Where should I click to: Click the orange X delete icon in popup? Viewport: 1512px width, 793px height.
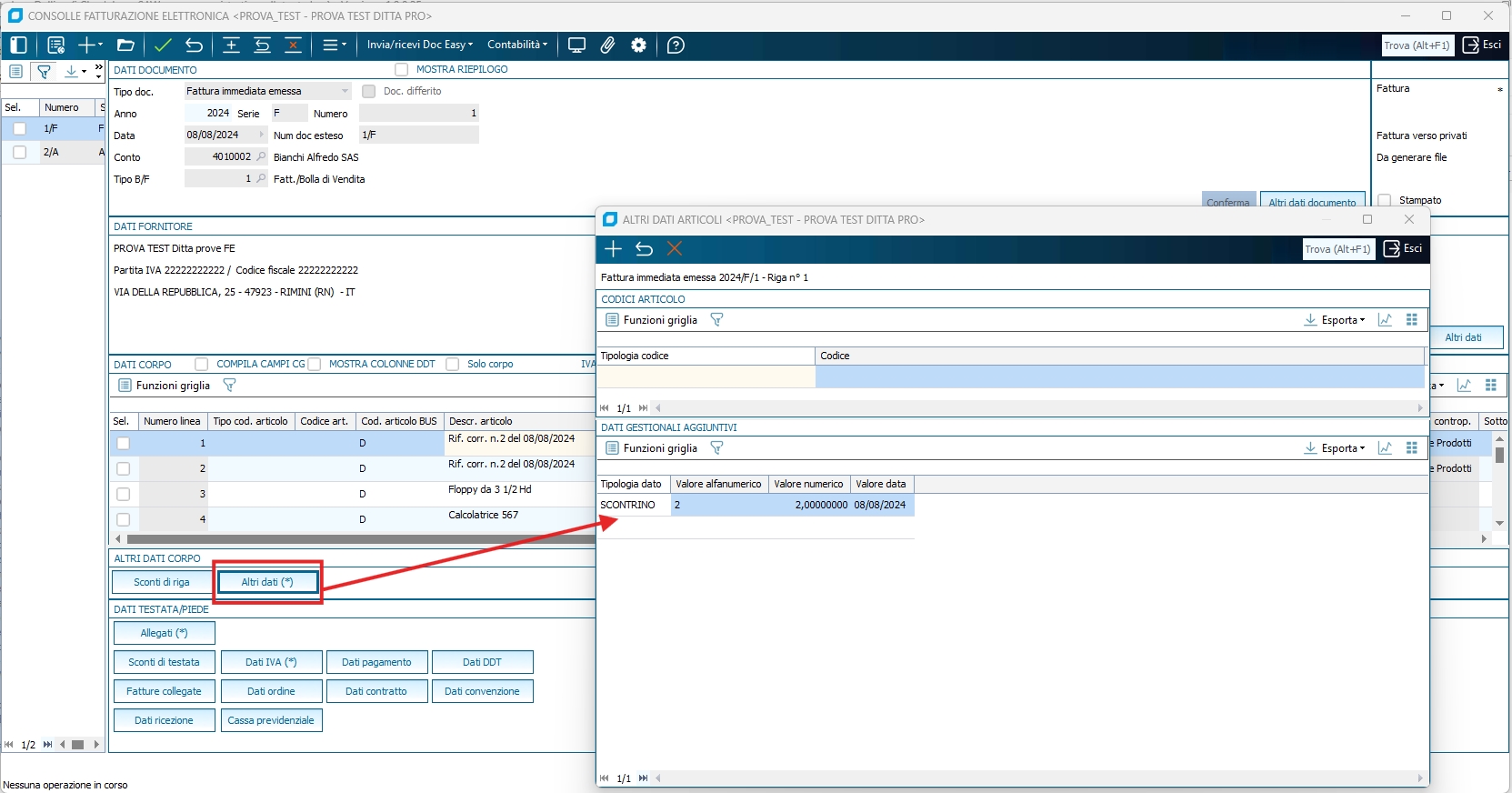click(674, 249)
